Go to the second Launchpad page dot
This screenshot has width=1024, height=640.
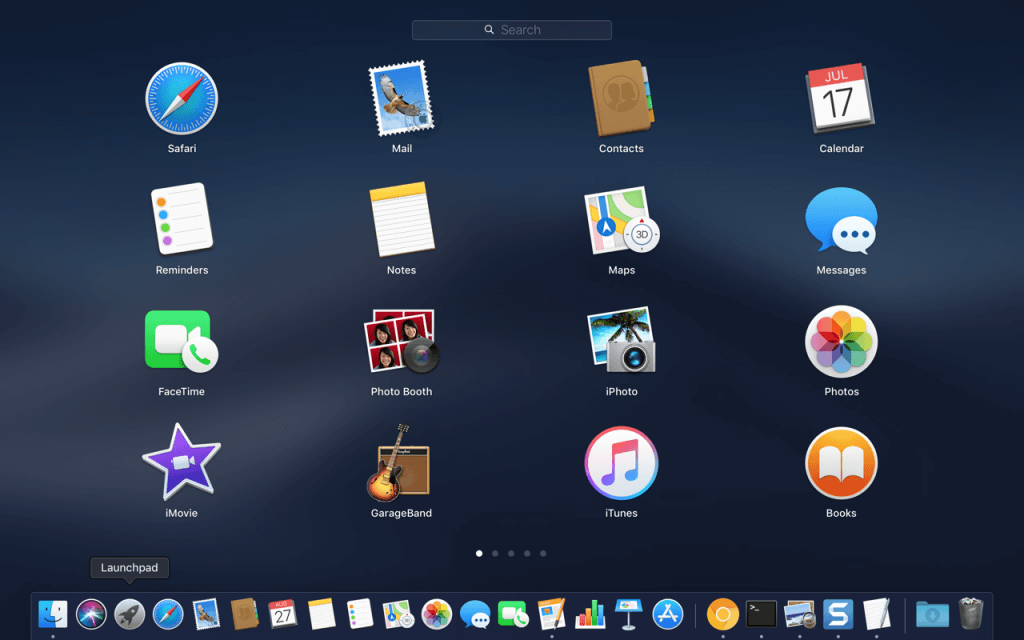(495, 553)
